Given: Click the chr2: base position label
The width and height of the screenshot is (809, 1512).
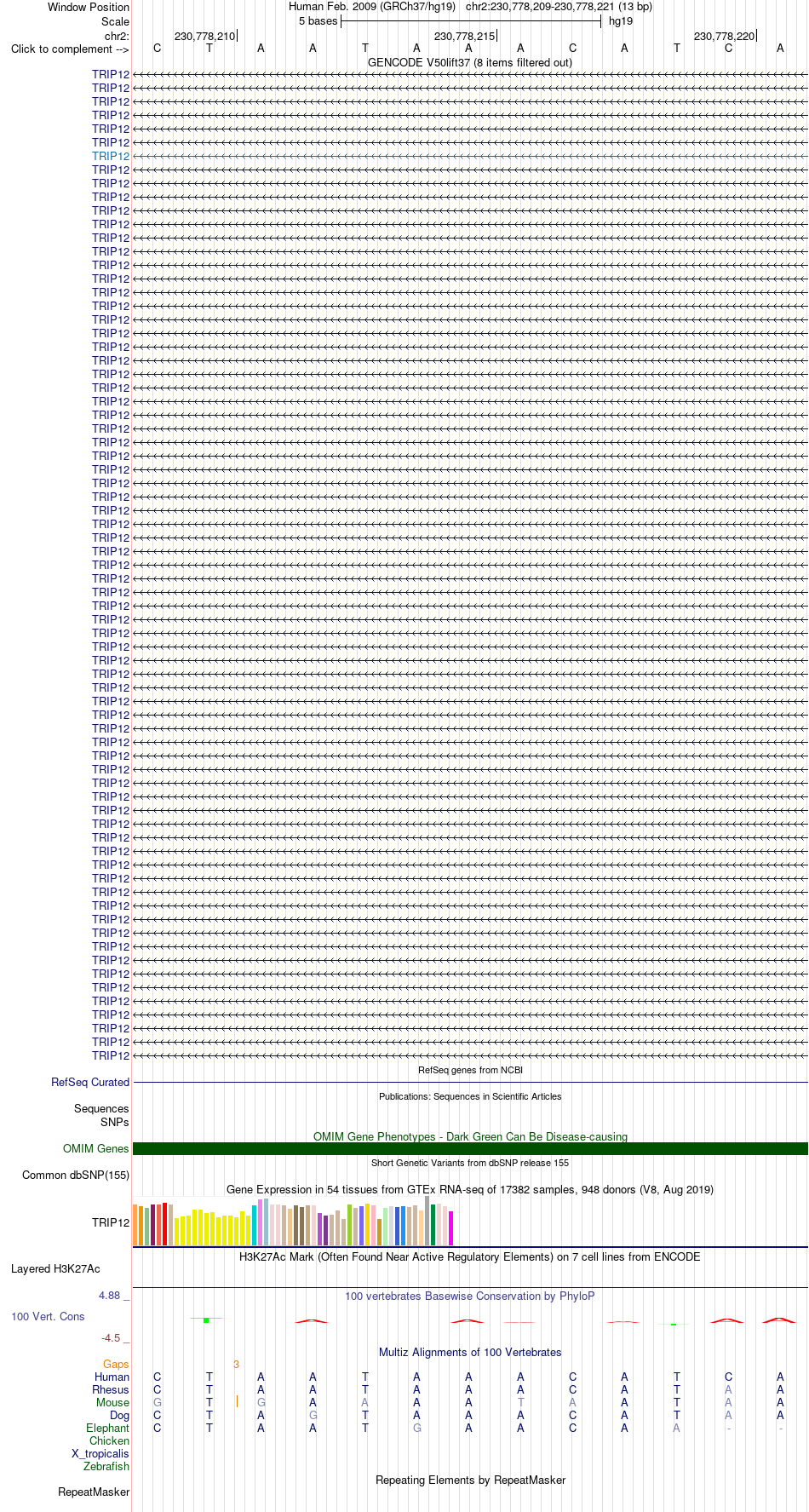Looking at the screenshot, I should pos(117,36).
